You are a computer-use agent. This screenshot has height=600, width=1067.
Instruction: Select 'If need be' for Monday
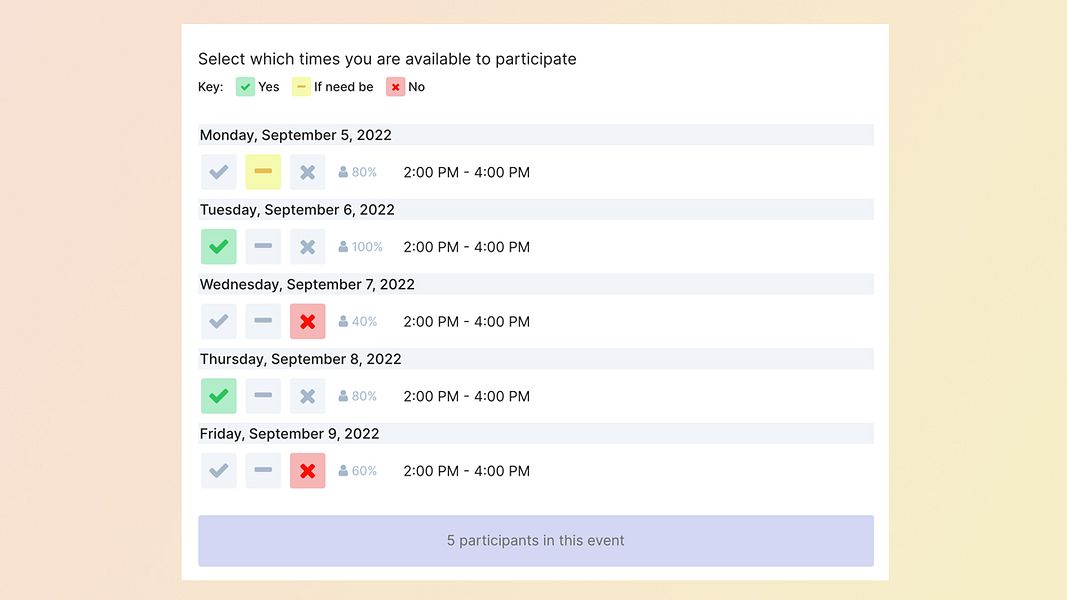point(263,172)
